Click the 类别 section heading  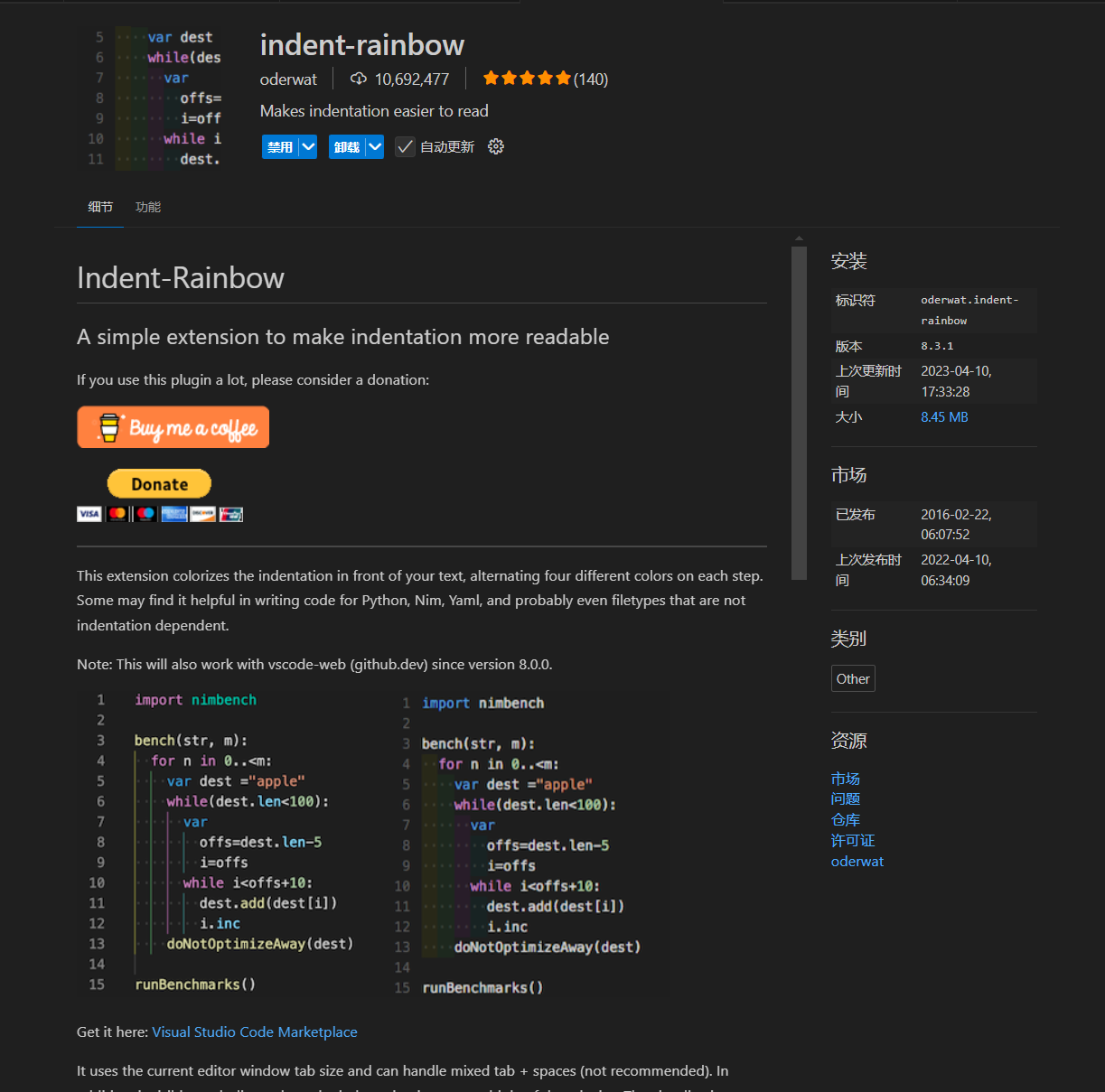pyautogui.click(x=849, y=639)
